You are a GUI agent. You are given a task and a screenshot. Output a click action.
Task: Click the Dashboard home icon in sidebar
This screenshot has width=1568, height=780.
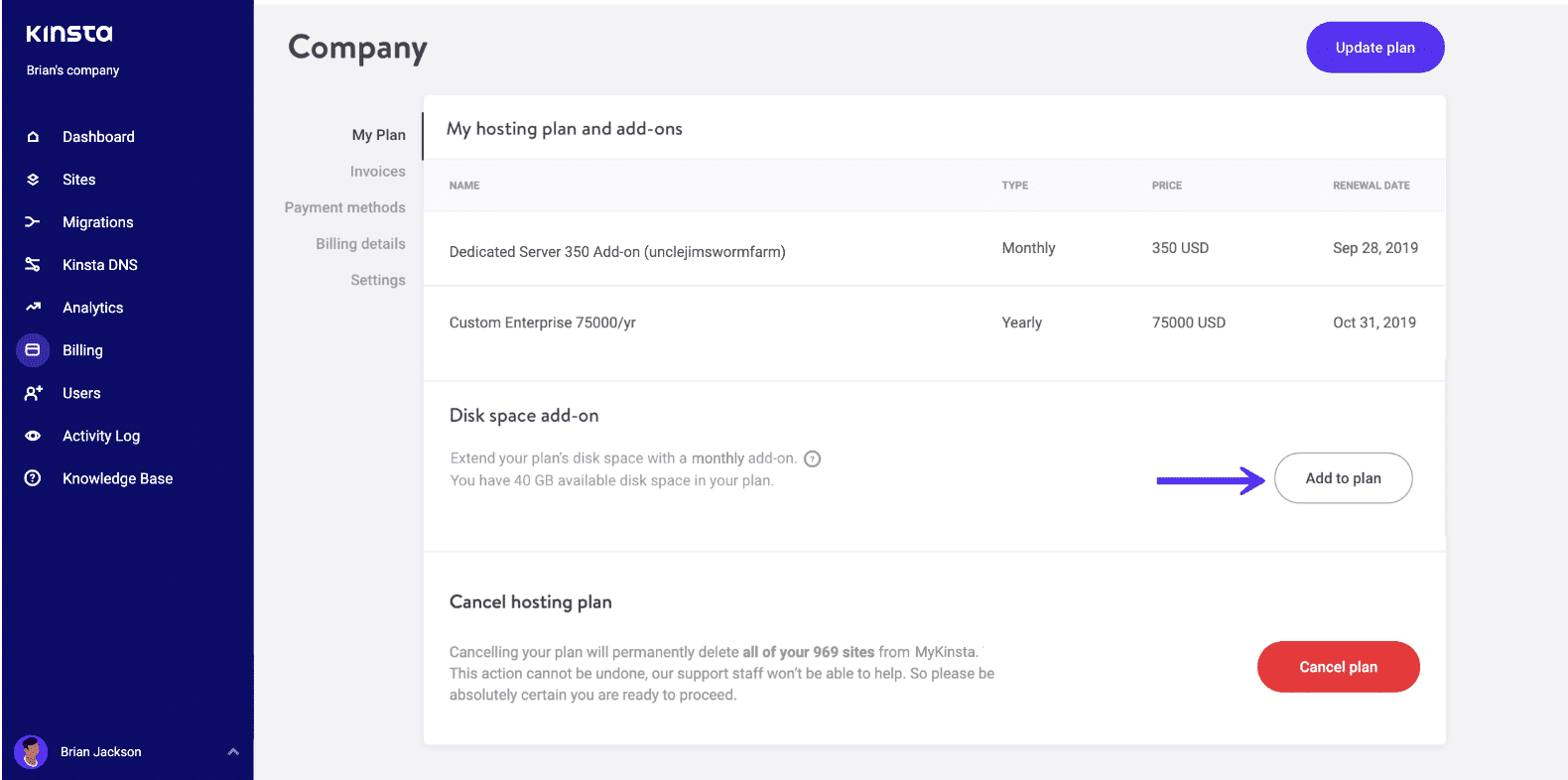click(33, 137)
